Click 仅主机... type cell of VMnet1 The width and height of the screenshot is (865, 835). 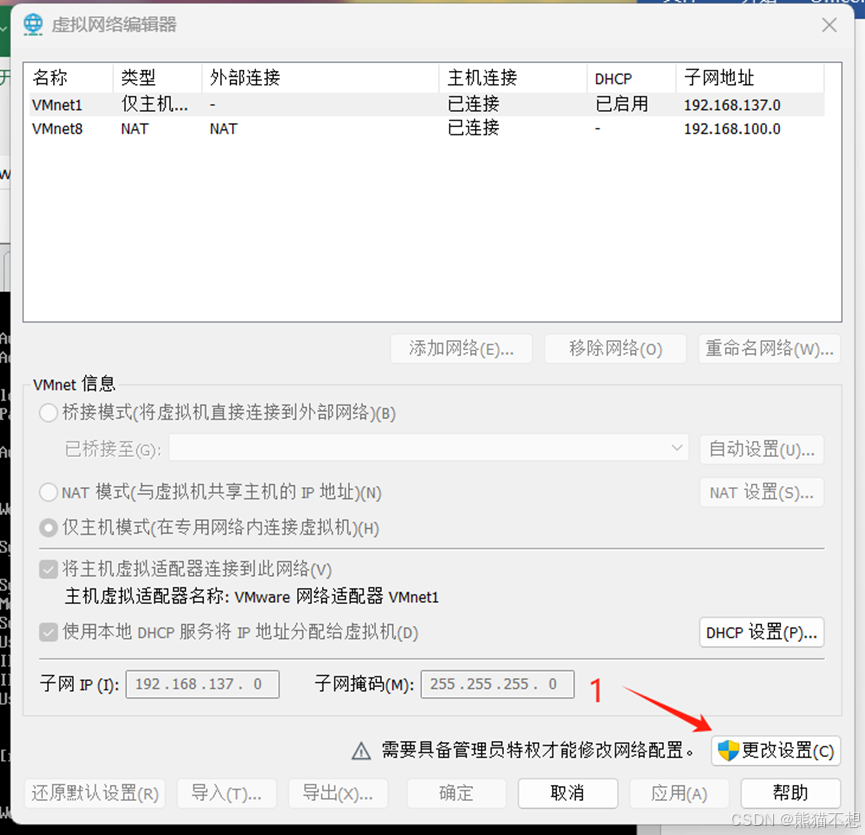pyautogui.click(x=154, y=104)
